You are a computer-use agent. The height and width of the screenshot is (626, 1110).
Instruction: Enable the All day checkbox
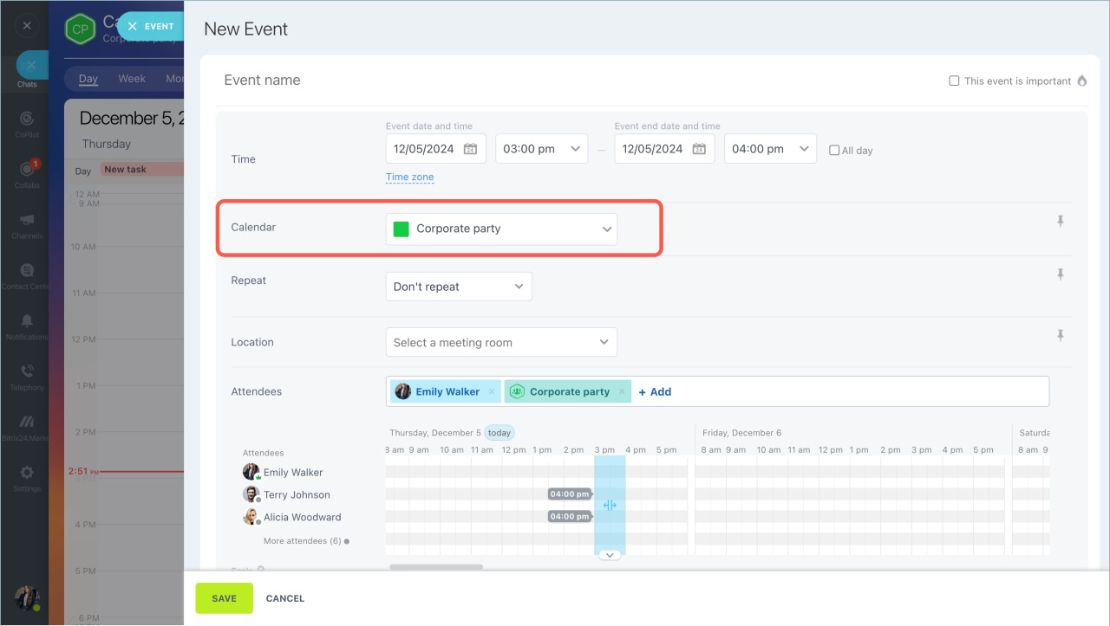pyautogui.click(x=834, y=150)
